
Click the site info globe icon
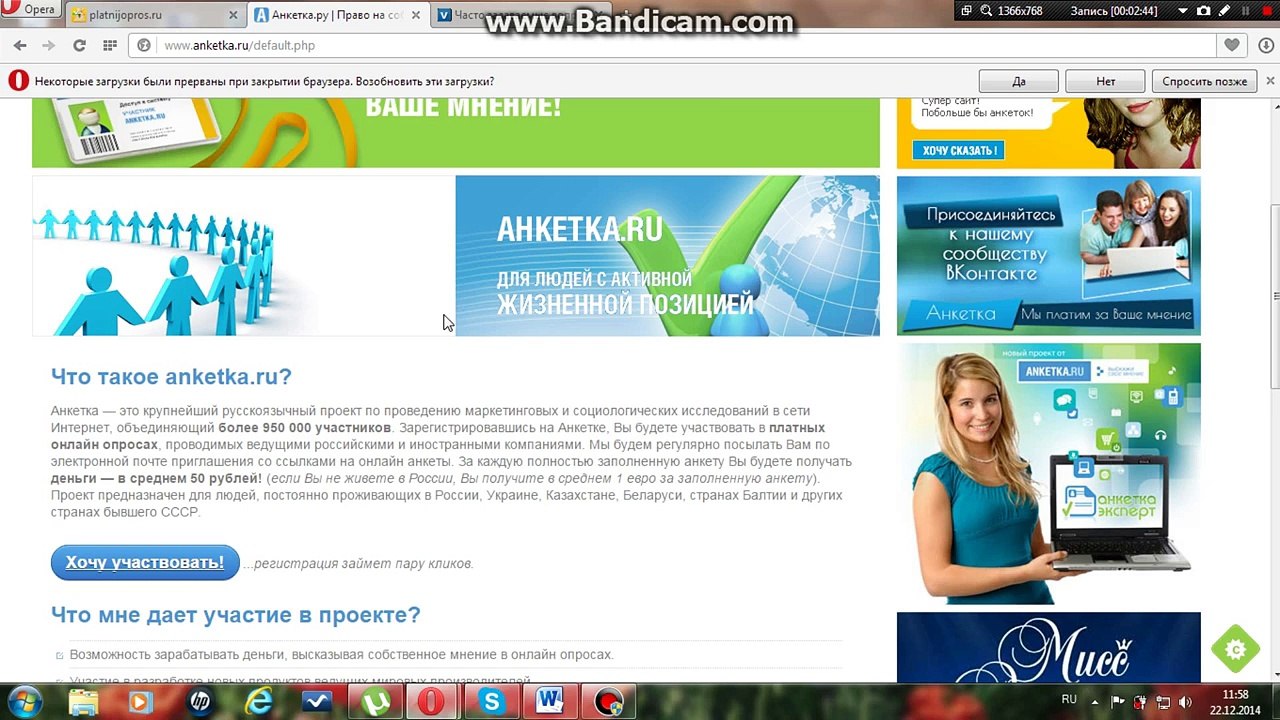click(x=144, y=45)
